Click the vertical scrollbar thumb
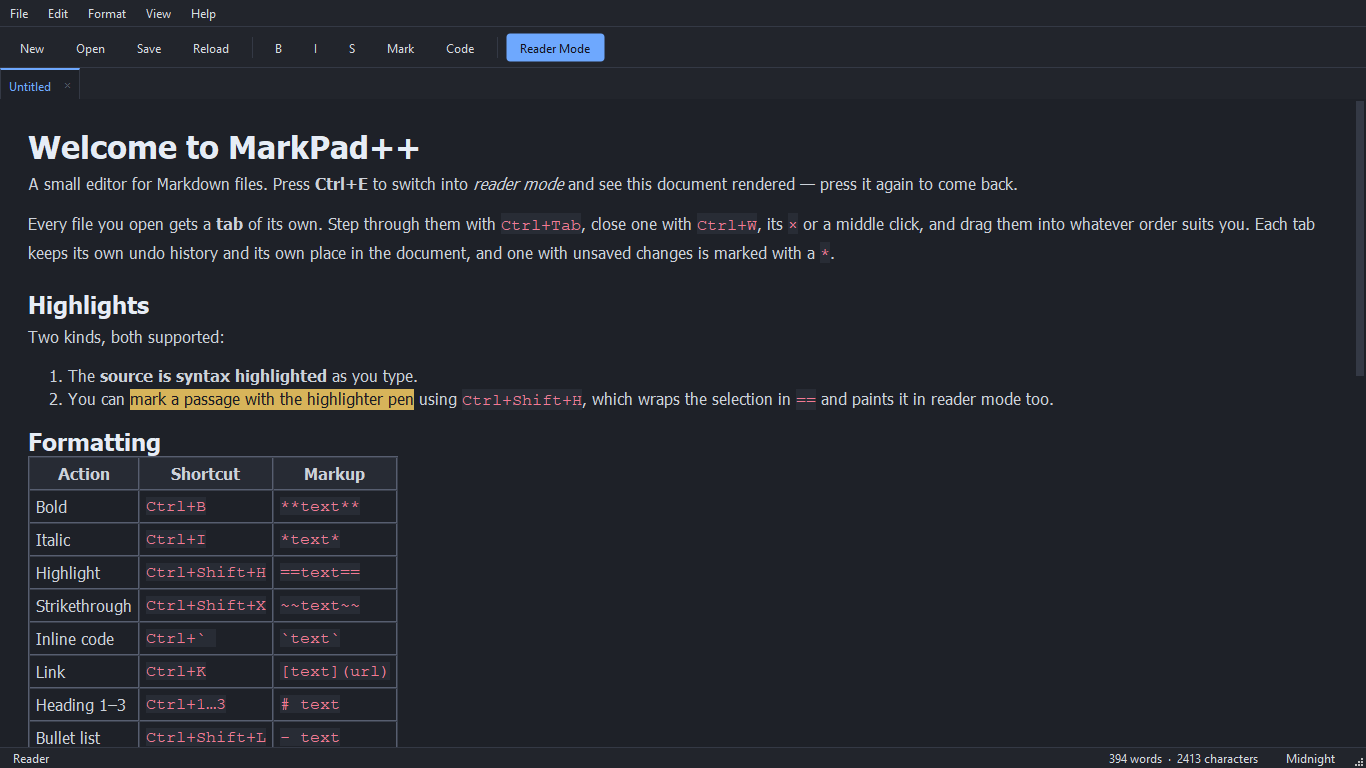 coord(1360,238)
